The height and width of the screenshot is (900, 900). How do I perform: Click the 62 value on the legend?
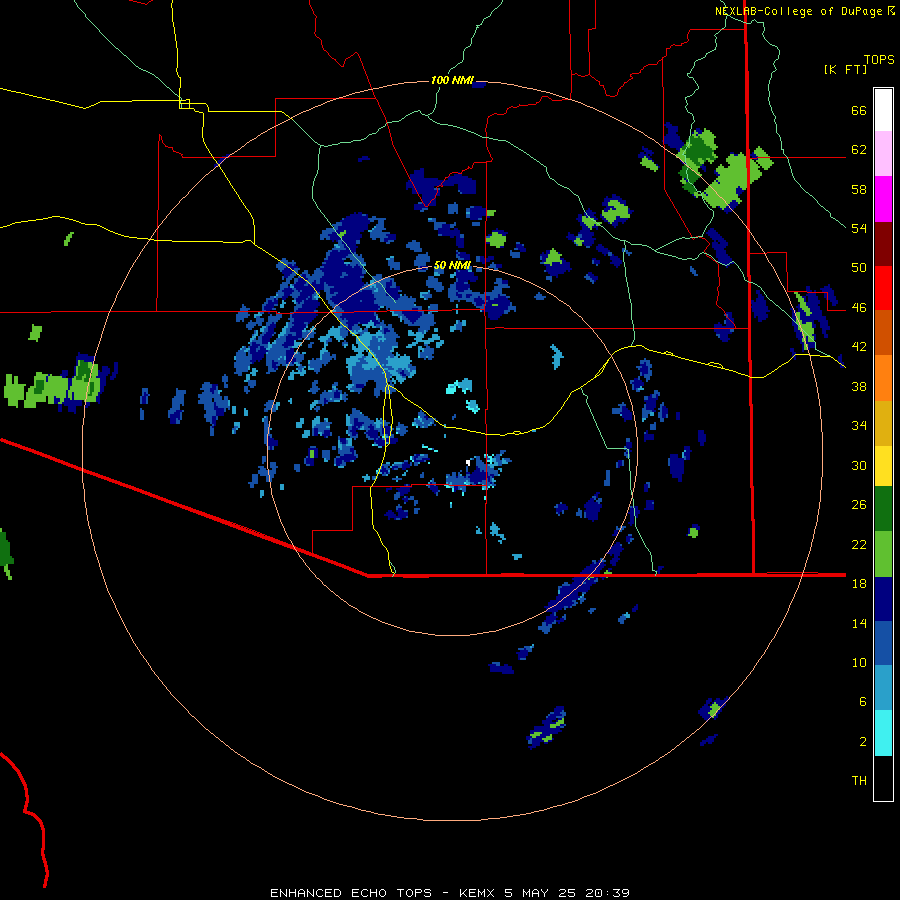click(859, 150)
